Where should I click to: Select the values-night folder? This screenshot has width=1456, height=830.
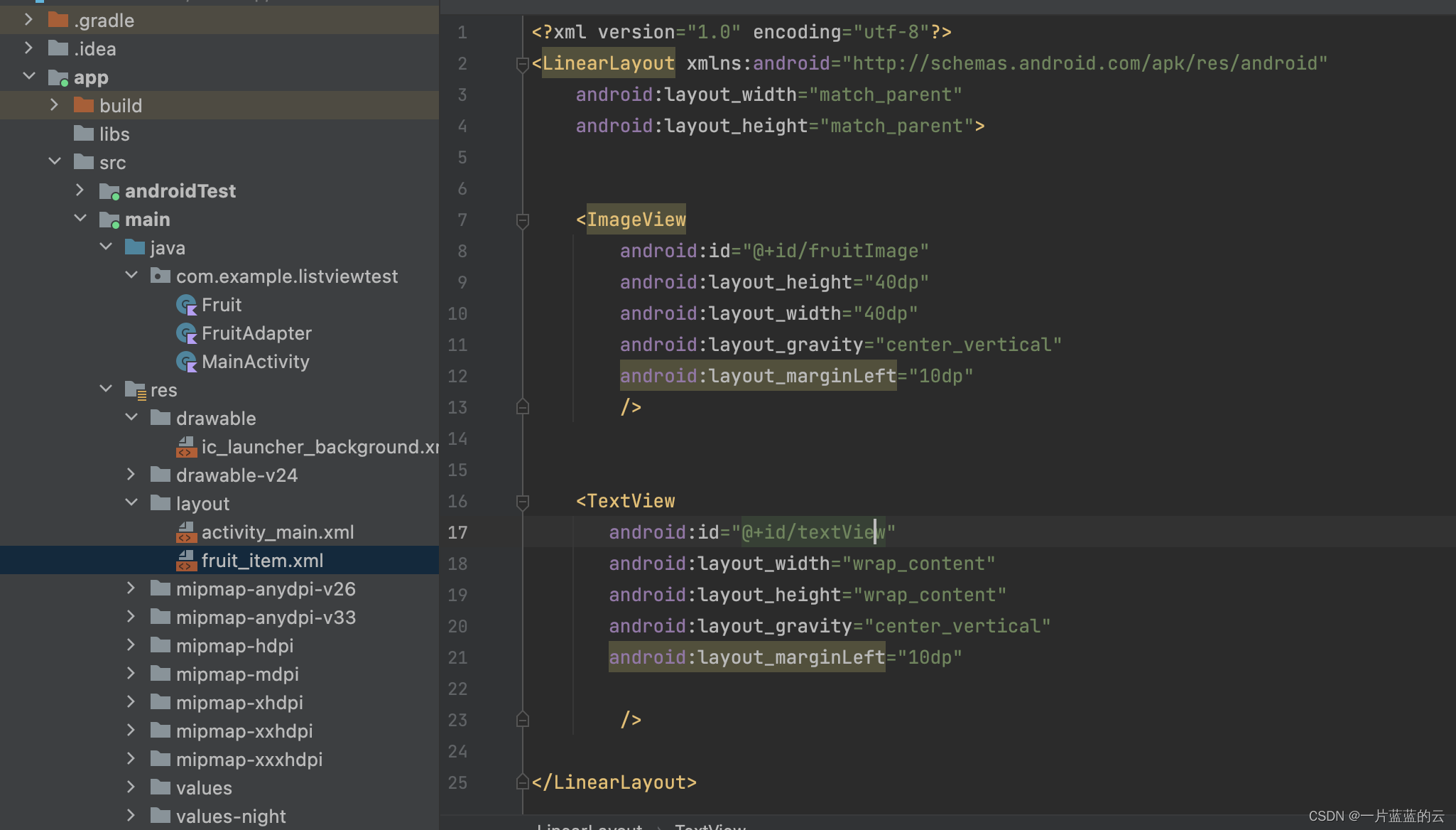click(x=230, y=816)
